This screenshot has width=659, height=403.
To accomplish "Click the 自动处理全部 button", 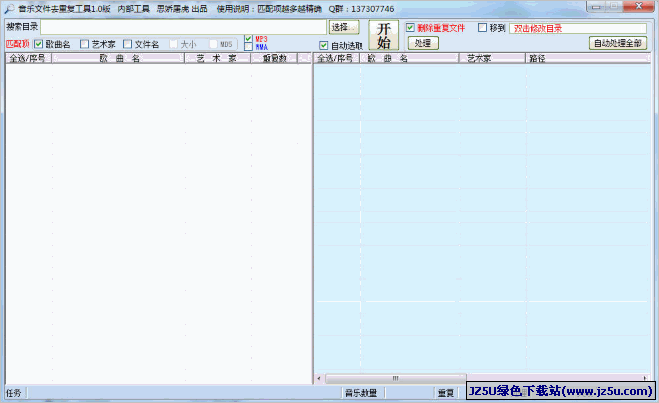I will coord(618,43).
